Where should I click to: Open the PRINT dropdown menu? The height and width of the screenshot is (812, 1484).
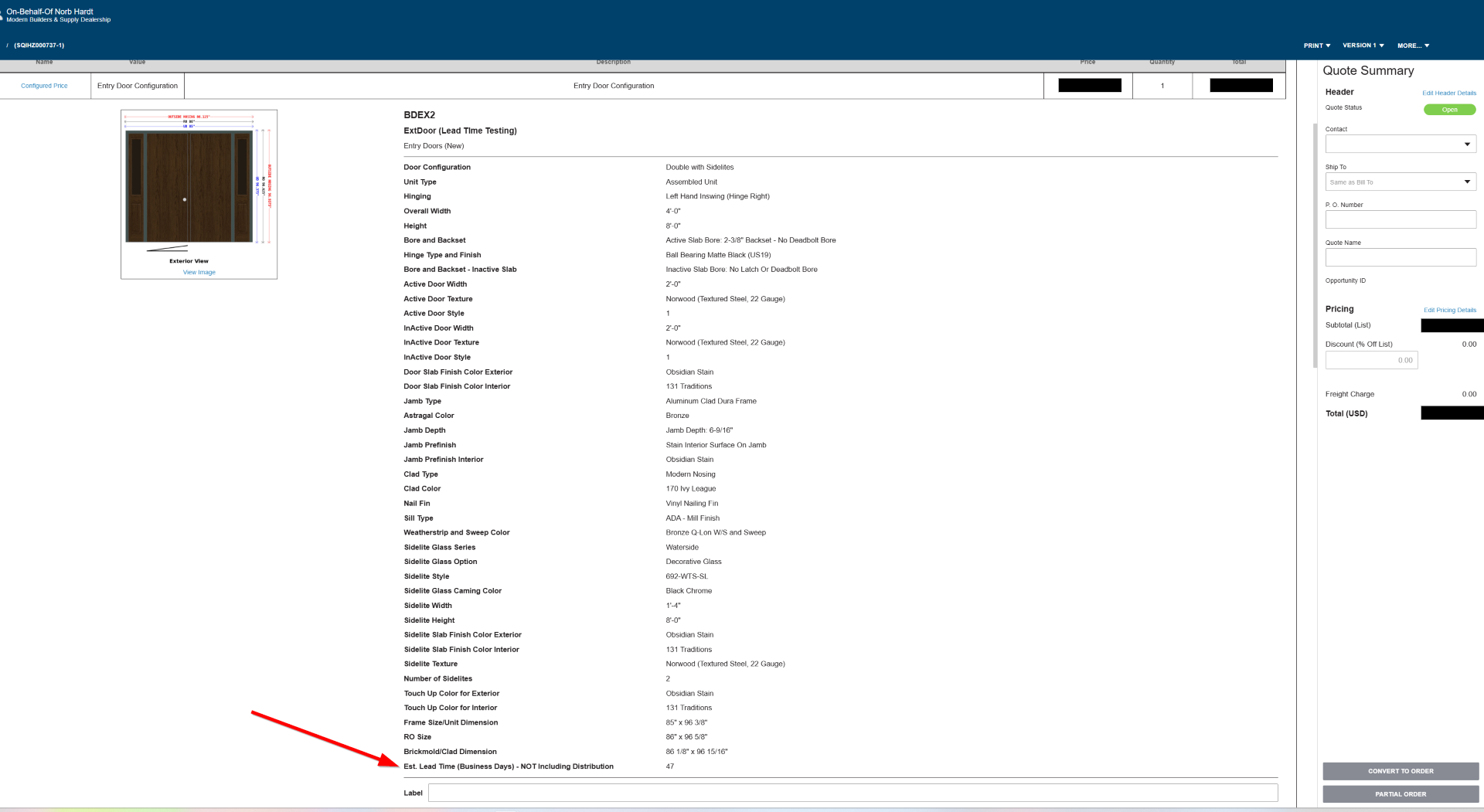pyautogui.click(x=1317, y=46)
